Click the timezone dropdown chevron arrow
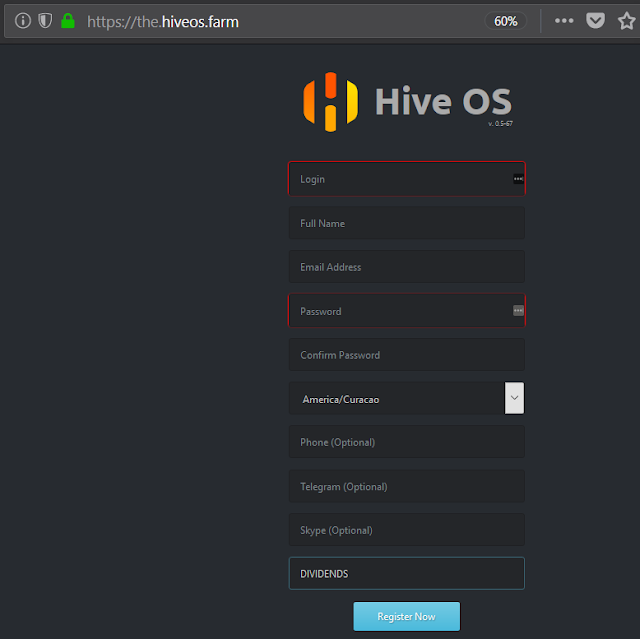Screen dimensions: 640x639 pyautogui.click(x=514, y=398)
